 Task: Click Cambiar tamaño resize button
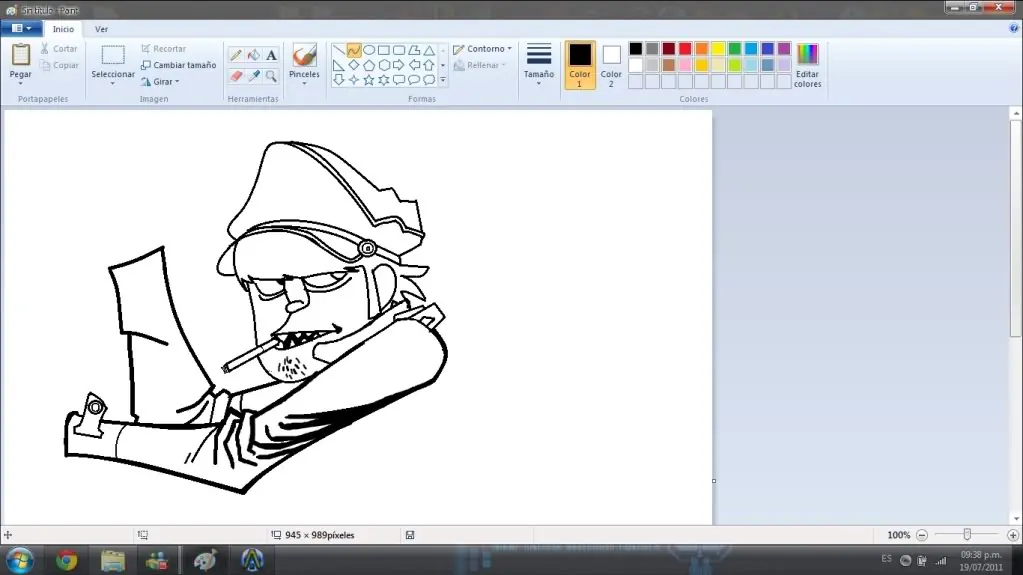click(x=179, y=65)
